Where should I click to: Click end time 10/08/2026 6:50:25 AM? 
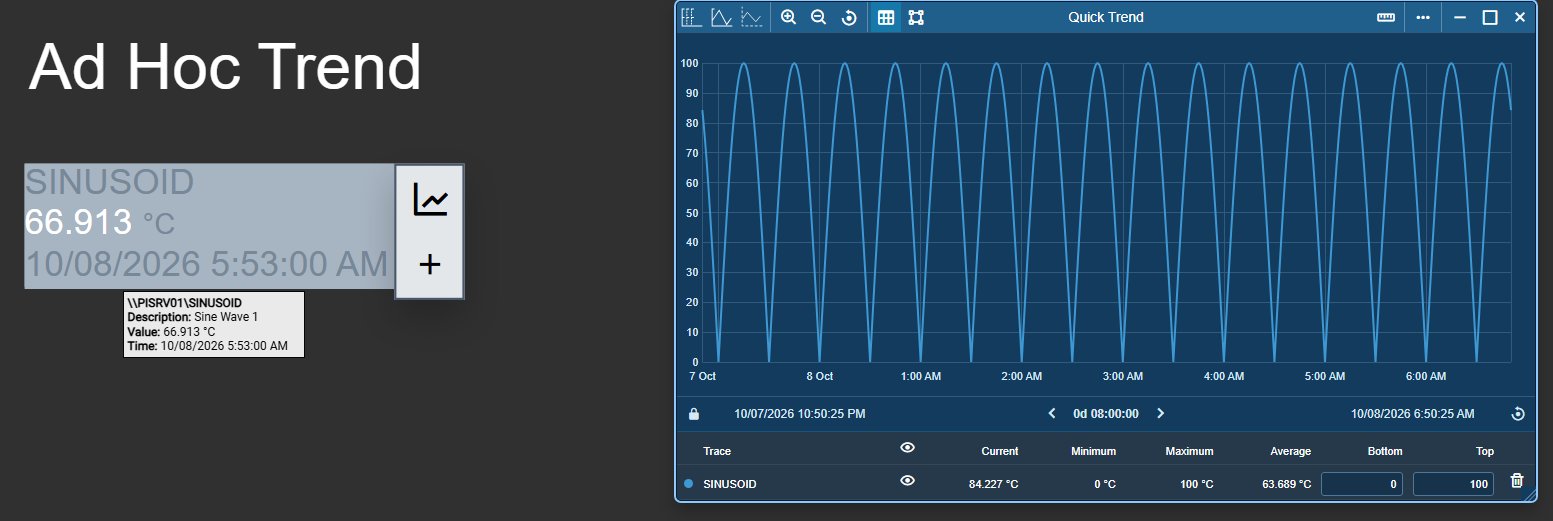coord(1412,413)
